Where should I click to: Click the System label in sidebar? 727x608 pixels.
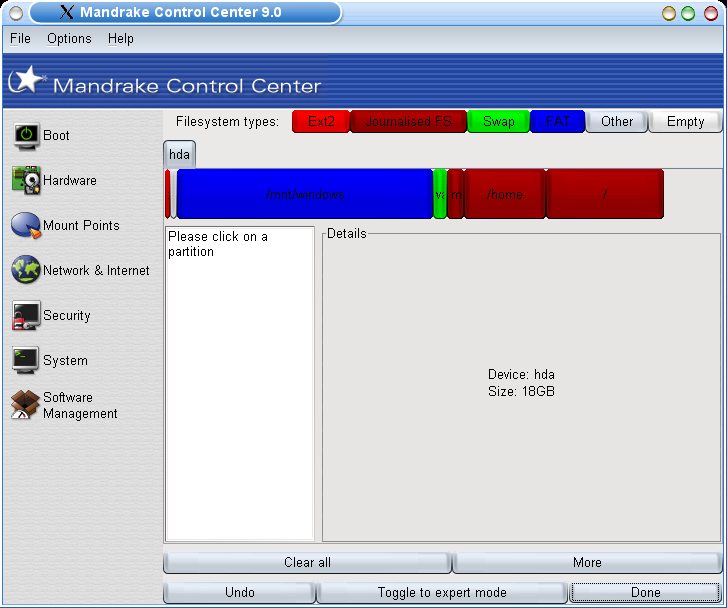pyautogui.click(x=65, y=360)
